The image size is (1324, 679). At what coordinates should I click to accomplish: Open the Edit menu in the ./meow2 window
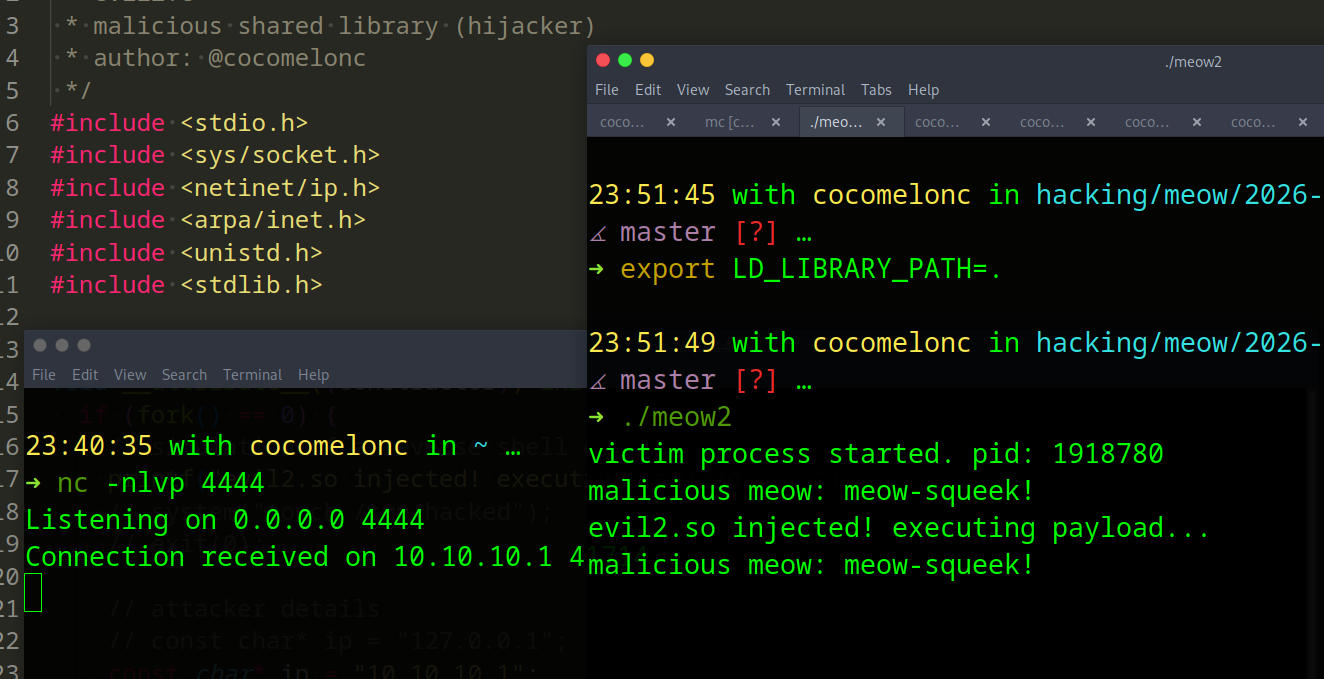point(648,90)
